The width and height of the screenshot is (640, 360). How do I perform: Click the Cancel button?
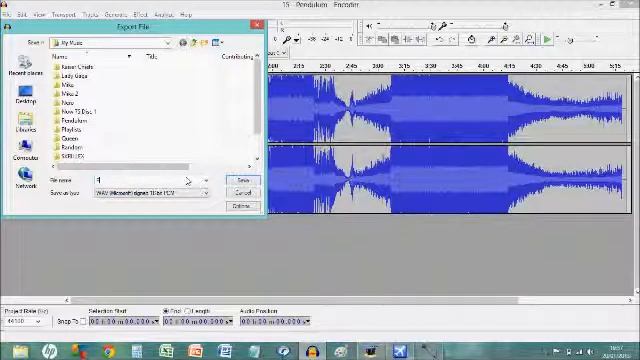tap(243, 193)
